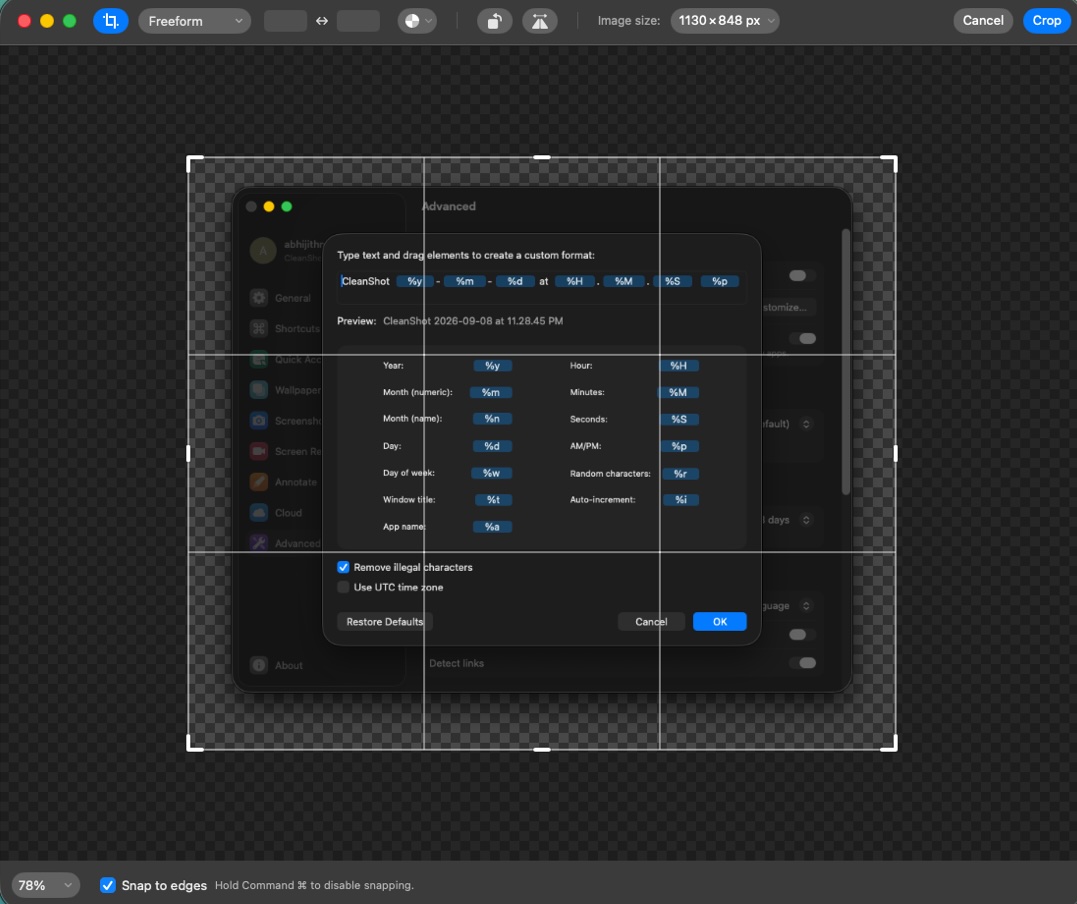This screenshot has width=1077, height=904.
Task: Click the crop height input field
Action: (358, 21)
